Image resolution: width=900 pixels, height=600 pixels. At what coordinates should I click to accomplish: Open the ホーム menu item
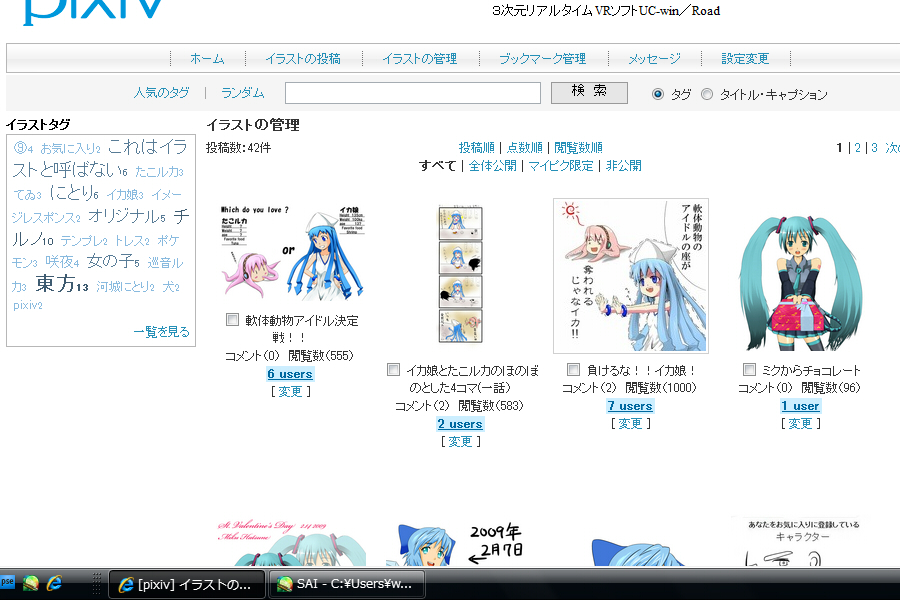pyautogui.click(x=207, y=59)
